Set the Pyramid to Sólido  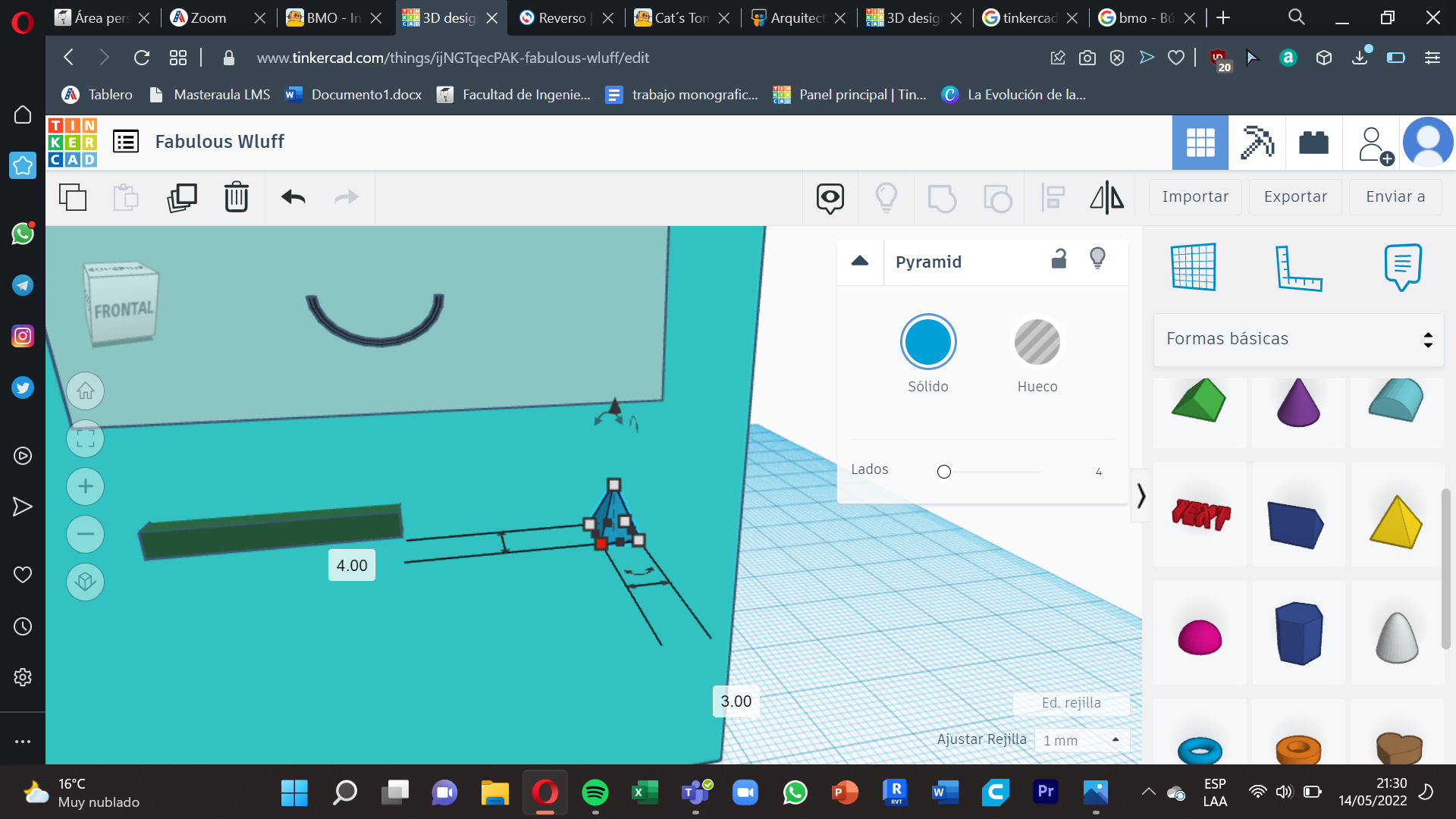coord(928,343)
